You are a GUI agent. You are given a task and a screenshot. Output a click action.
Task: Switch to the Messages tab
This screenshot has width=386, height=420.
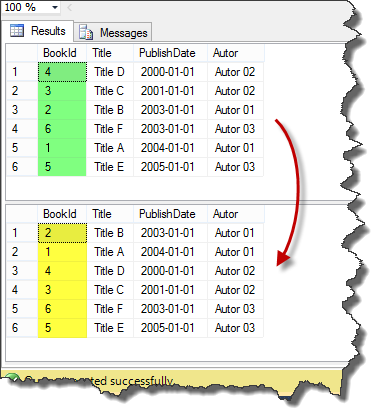[113, 33]
